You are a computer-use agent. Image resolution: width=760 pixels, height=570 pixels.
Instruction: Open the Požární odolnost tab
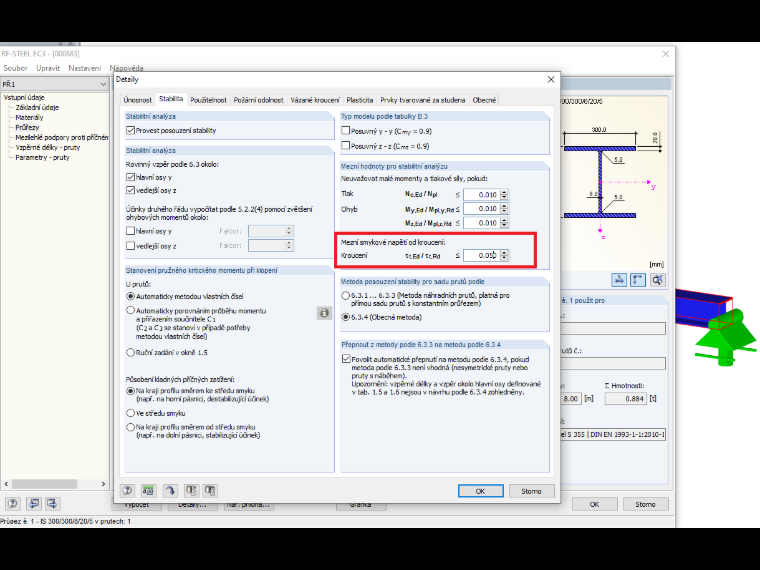[x=258, y=100]
